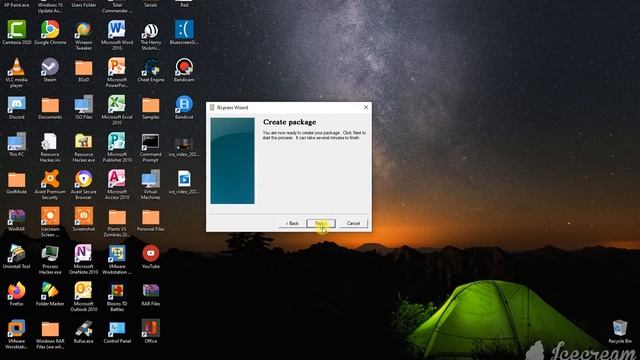Select the Microsoft Word 2010 icon
640x360 pixels.
117,29
